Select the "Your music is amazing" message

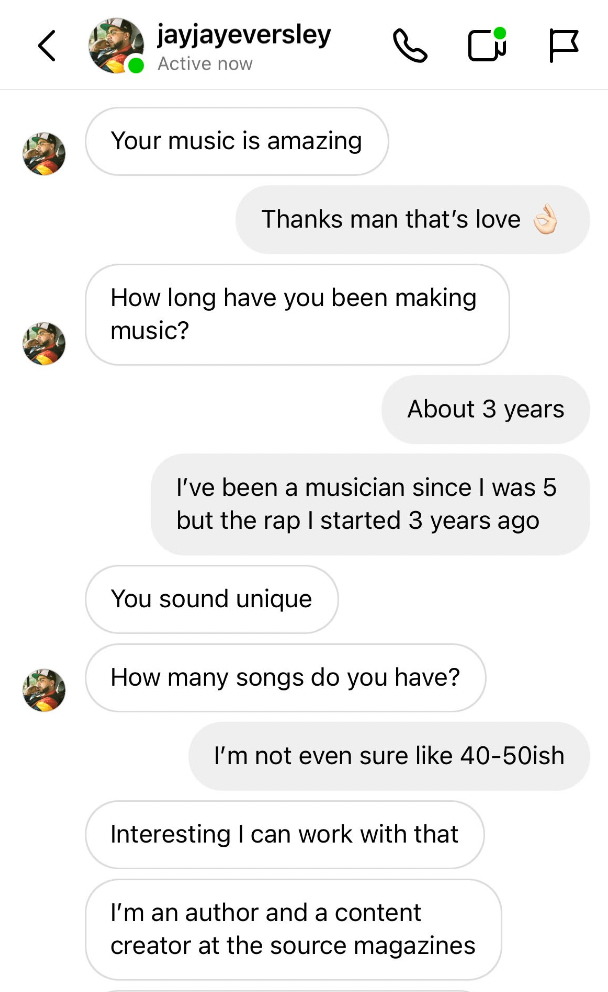click(x=236, y=141)
